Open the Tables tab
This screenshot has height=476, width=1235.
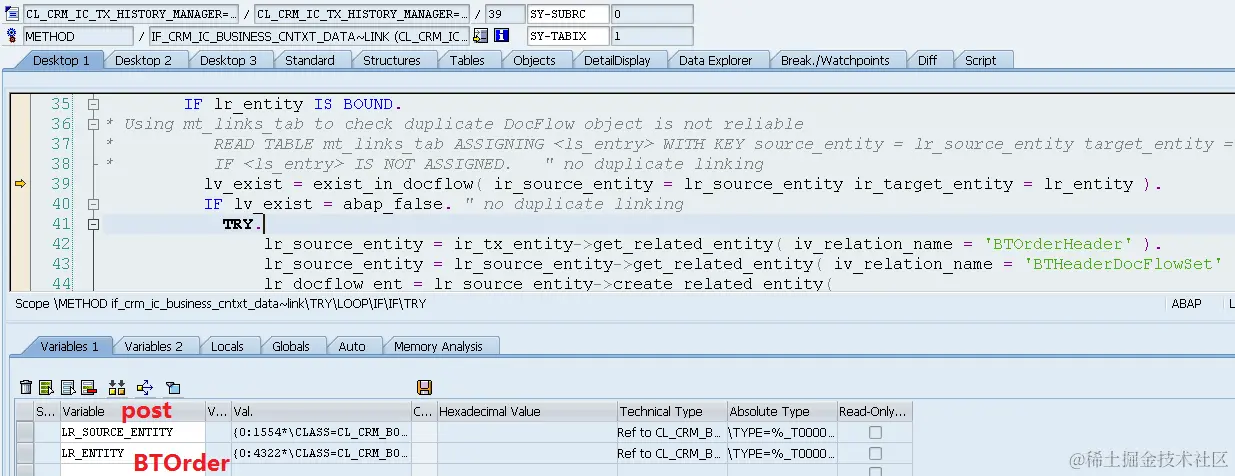coord(467,60)
